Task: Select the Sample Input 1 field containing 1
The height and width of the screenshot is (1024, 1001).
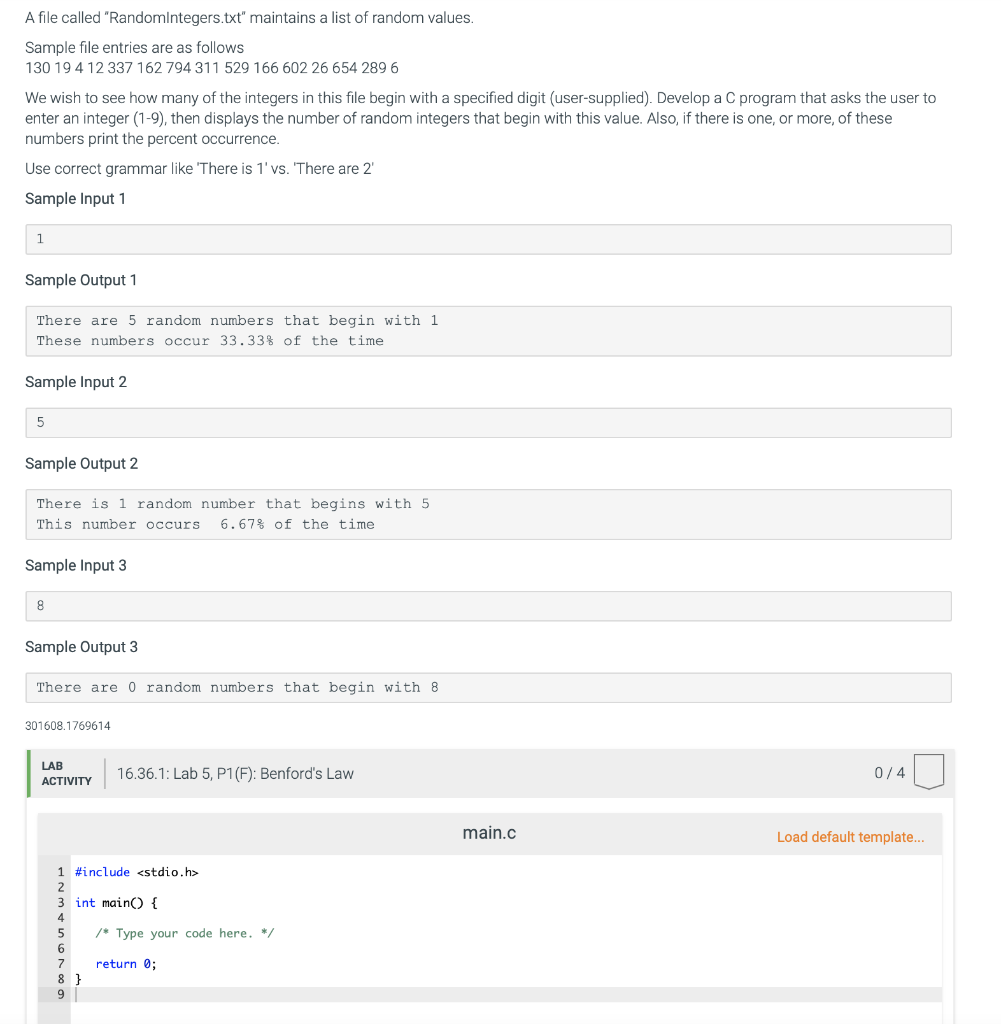Action: [488, 239]
